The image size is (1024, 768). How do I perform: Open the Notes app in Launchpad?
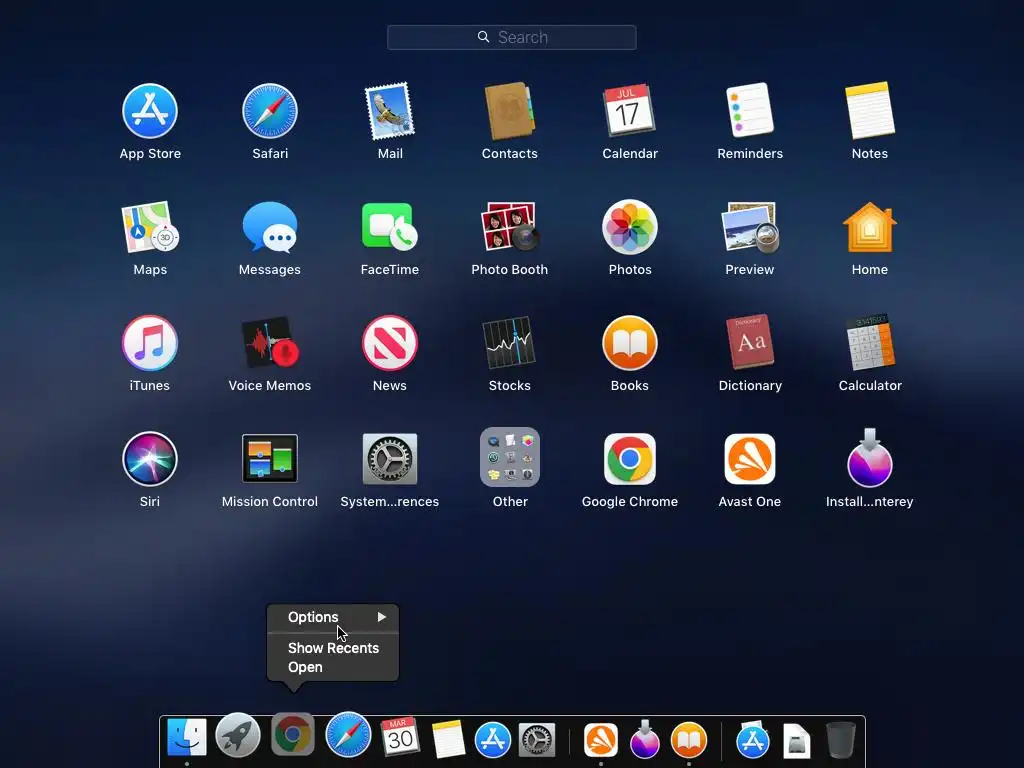tap(870, 110)
